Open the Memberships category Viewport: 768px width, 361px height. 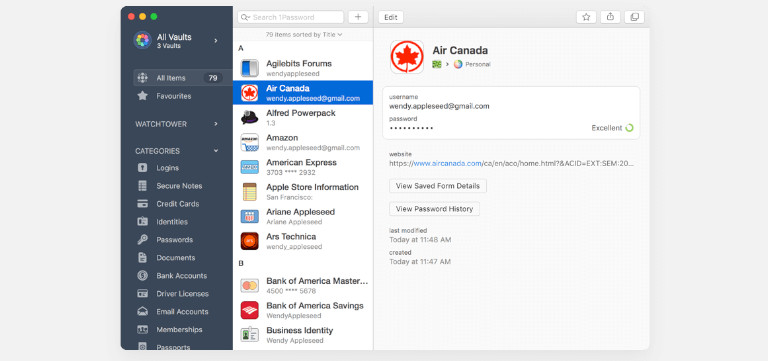point(179,330)
